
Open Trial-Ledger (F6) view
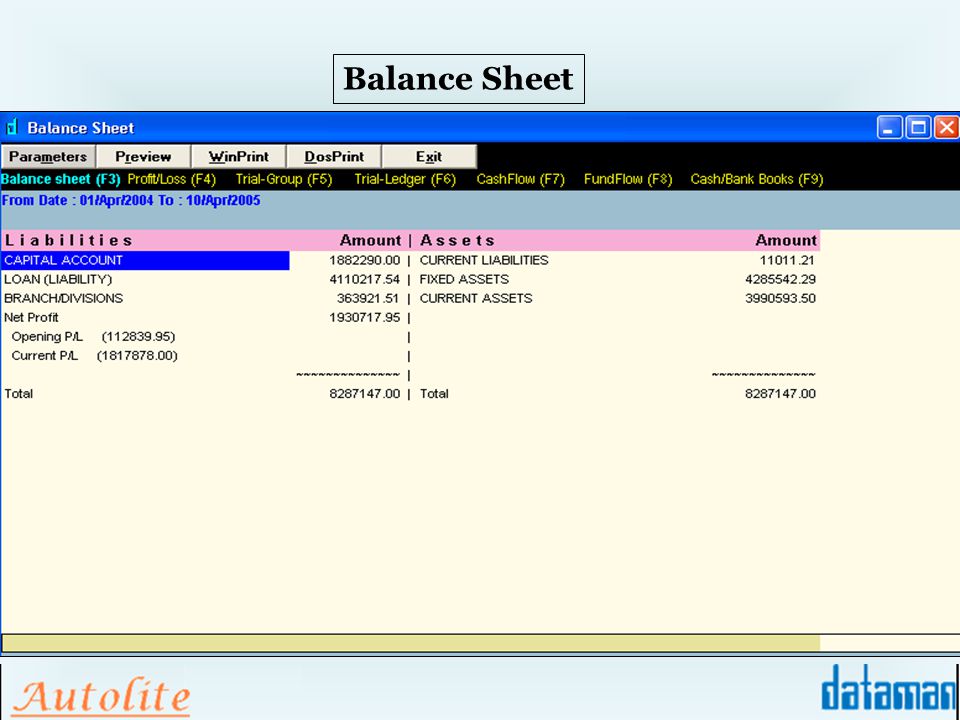405,179
